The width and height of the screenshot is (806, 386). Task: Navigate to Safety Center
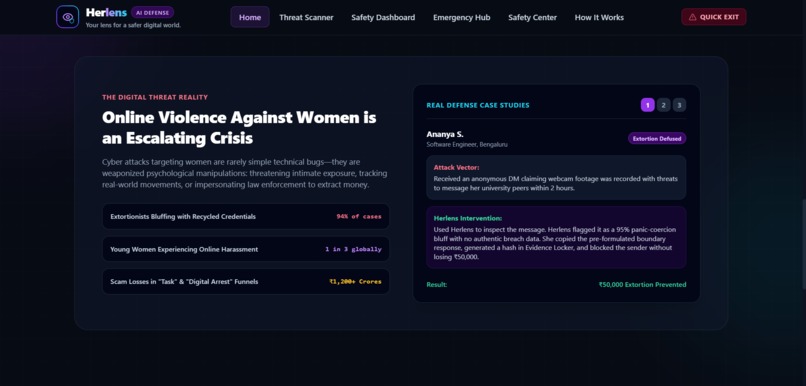[533, 17]
